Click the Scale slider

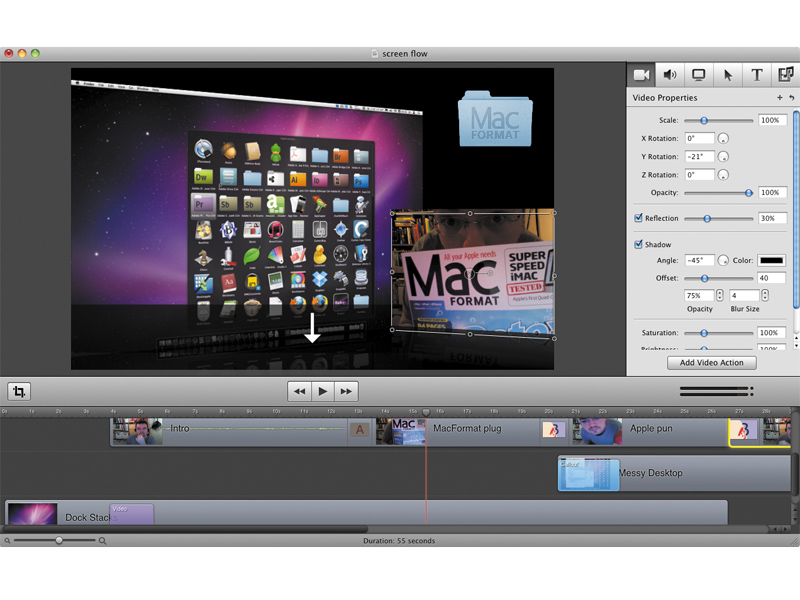(x=718, y=120)
